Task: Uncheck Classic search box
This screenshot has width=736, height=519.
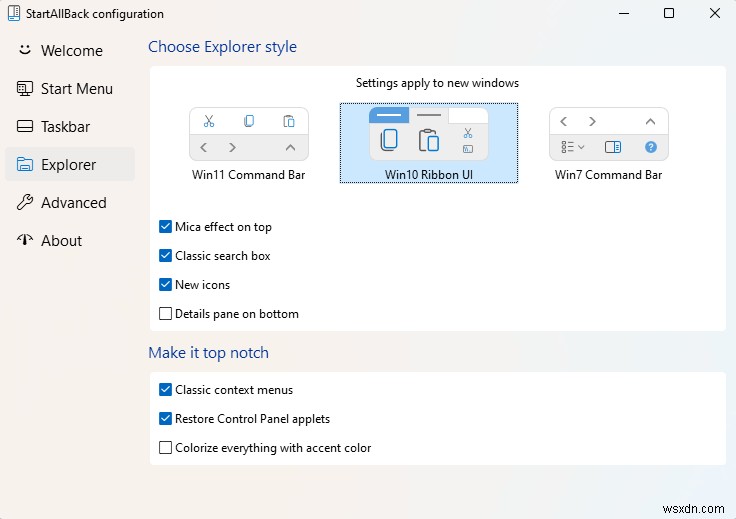Action: pyautogui.click(x=165, y=256)
